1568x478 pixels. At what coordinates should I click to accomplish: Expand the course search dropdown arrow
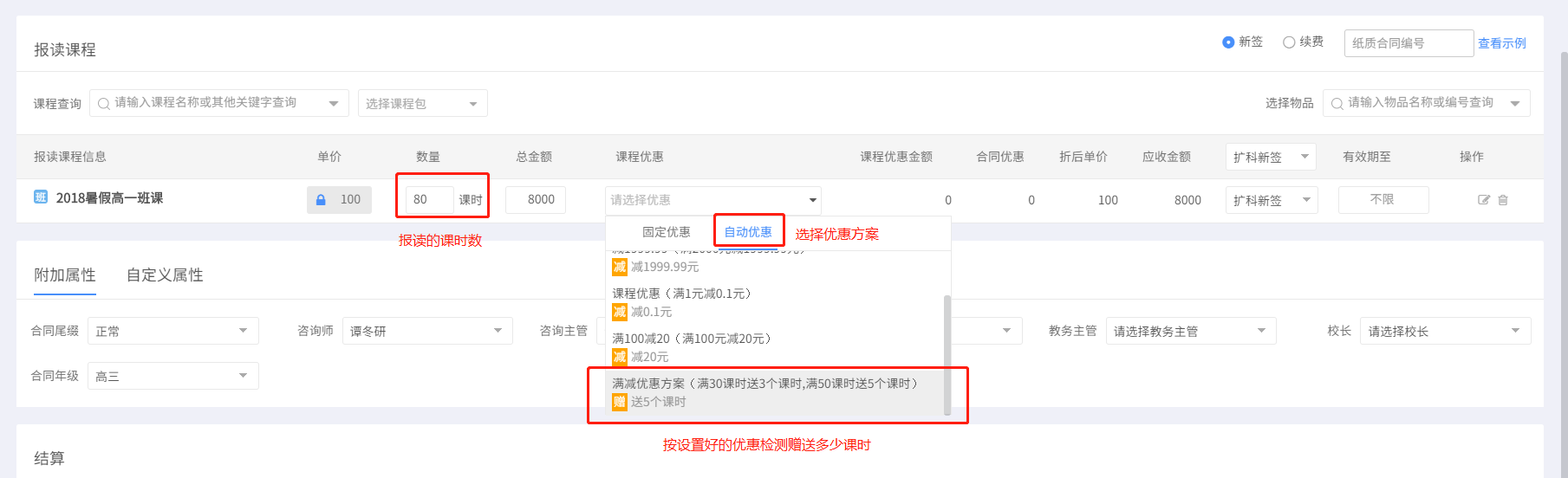click(x=334, y=104)
